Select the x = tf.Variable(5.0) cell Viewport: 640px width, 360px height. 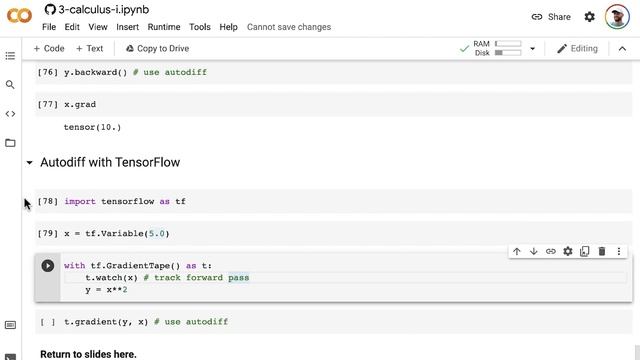click(333, 233)
